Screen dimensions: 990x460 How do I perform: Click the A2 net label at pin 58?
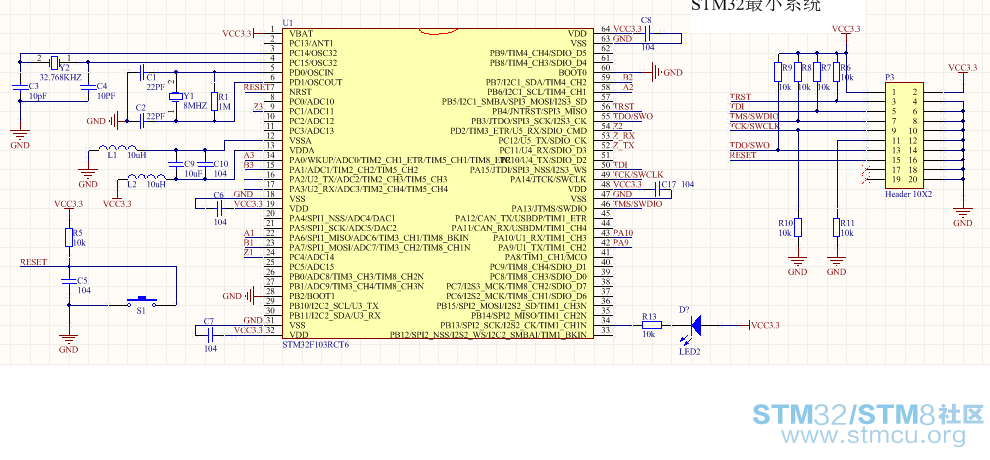628,86
